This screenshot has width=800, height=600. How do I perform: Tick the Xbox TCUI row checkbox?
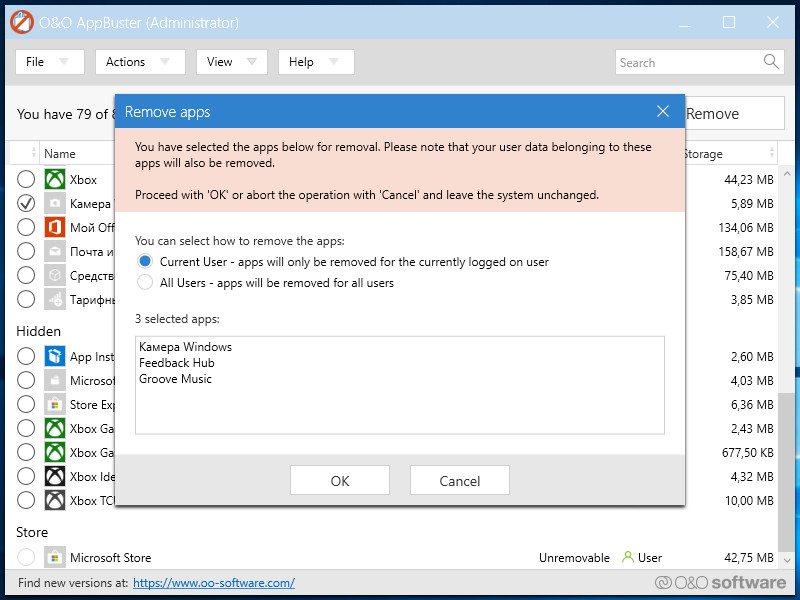point(26,500)
